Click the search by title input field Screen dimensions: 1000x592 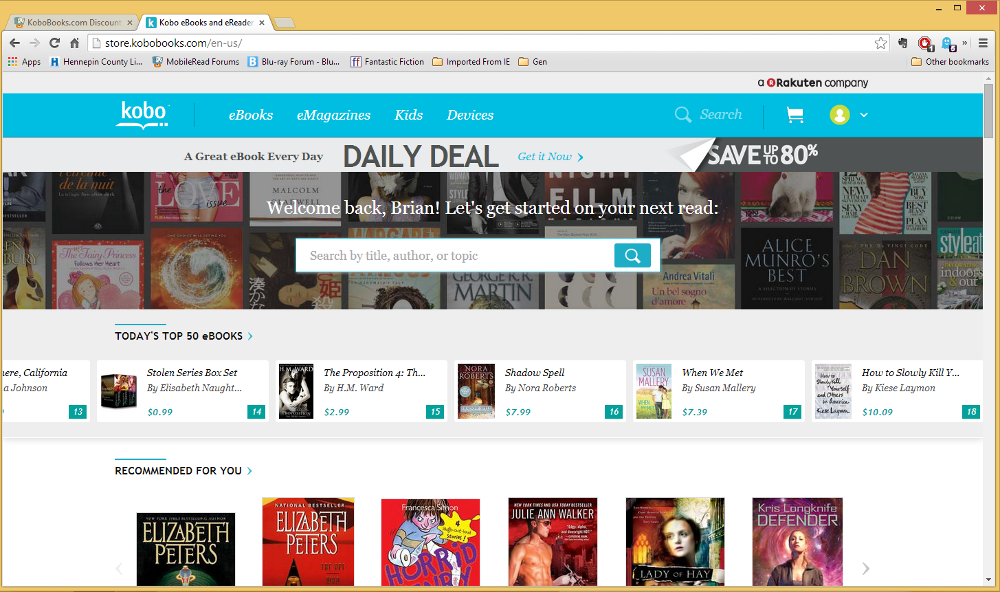[x=455, y=256]
